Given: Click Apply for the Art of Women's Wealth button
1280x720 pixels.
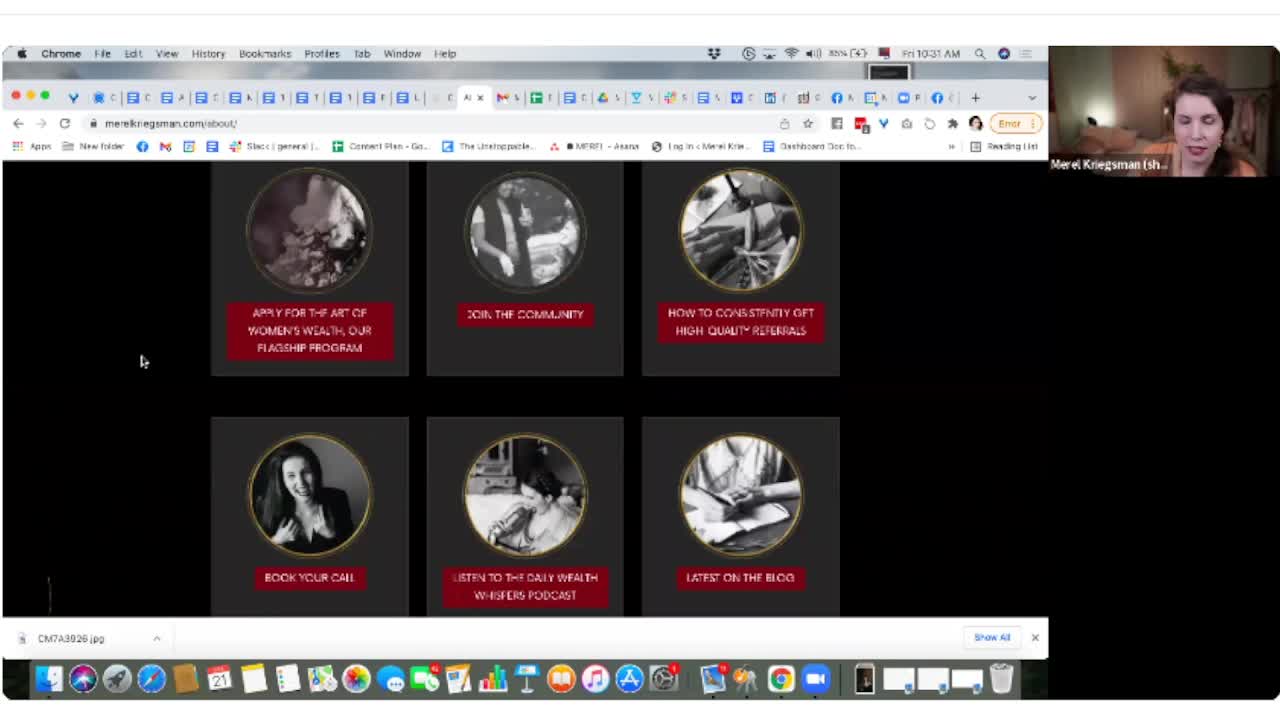Looking at the screenshot, I should point(310,330).
